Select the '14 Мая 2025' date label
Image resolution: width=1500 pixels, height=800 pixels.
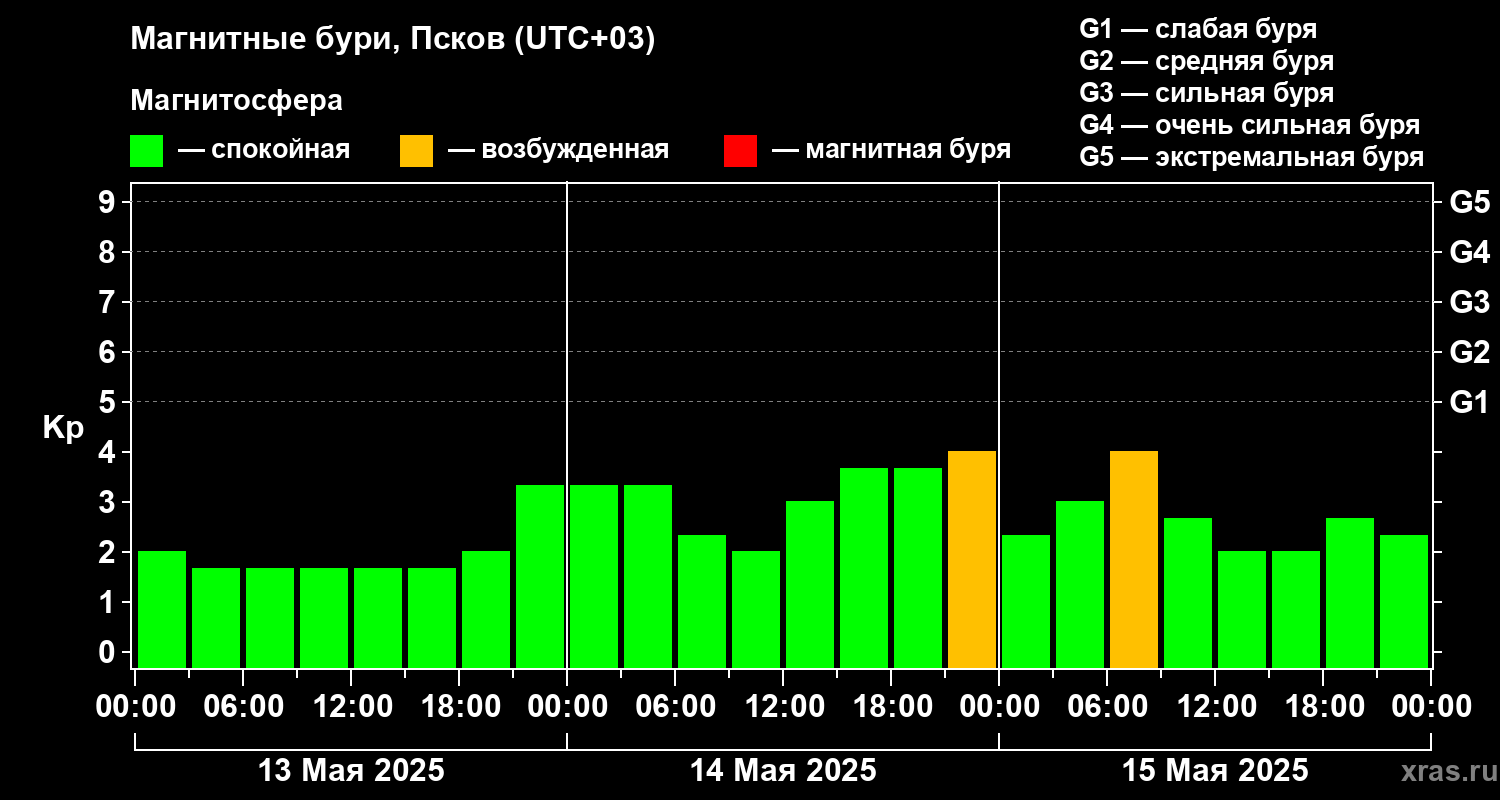(x=783, y=771)
